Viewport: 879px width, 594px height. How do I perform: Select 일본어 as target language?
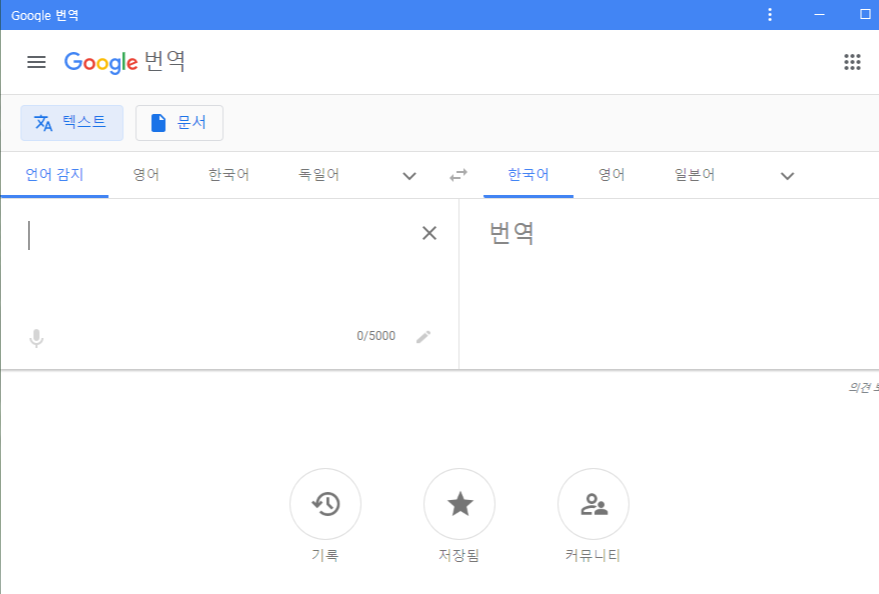[694, 175]
